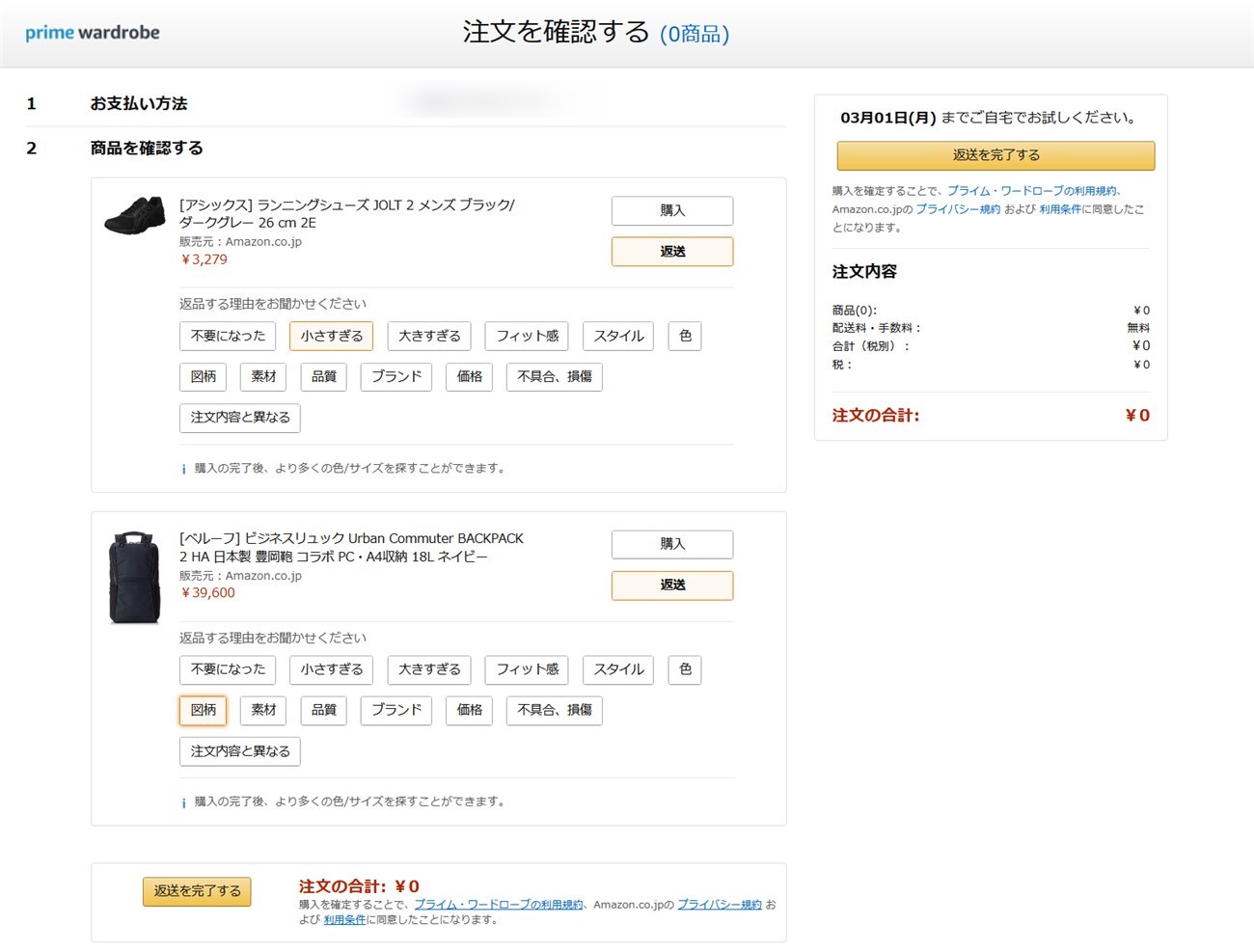Select 素材 reason for the backpack

pos(263,710)
